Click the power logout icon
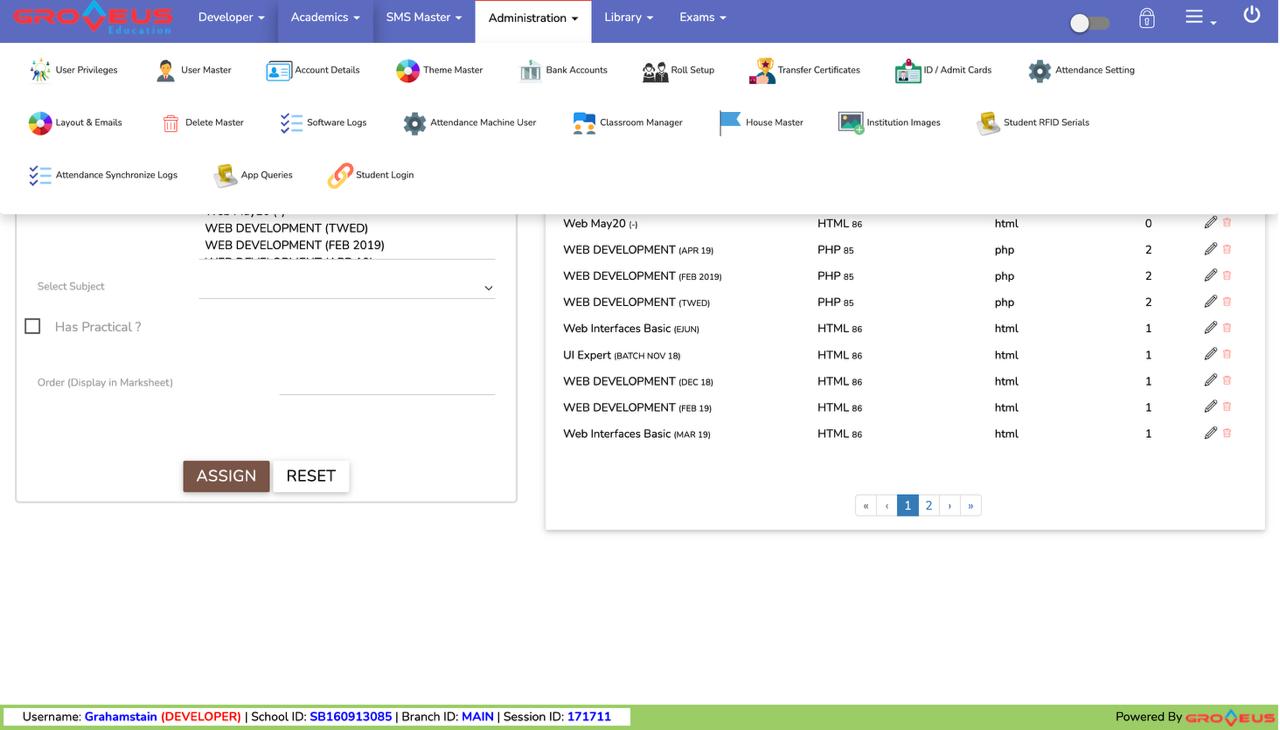Screen dimensions: 1280x730 pos(1251,15)
